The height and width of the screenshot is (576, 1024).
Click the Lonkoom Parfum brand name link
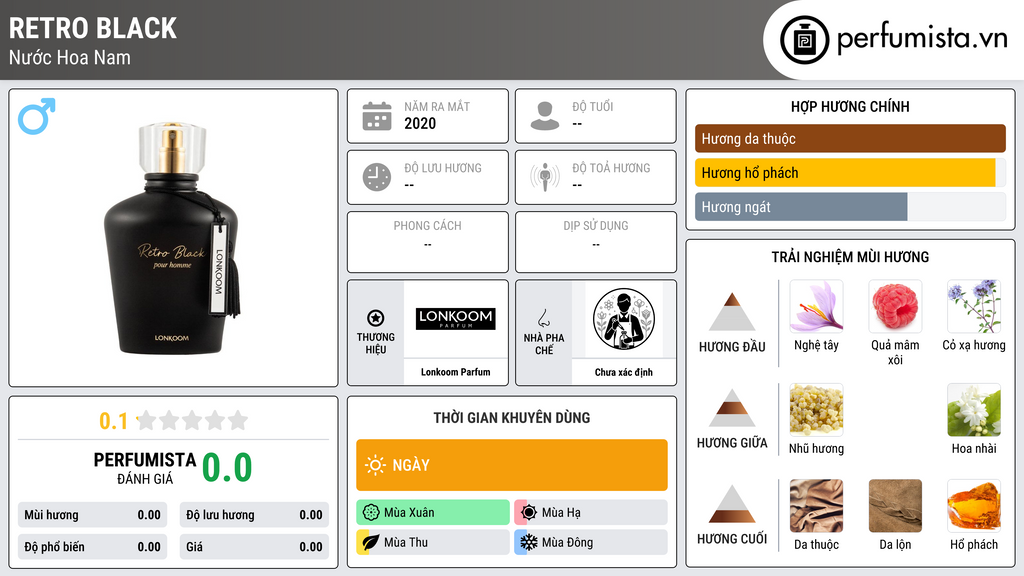[x=456, y=372]
